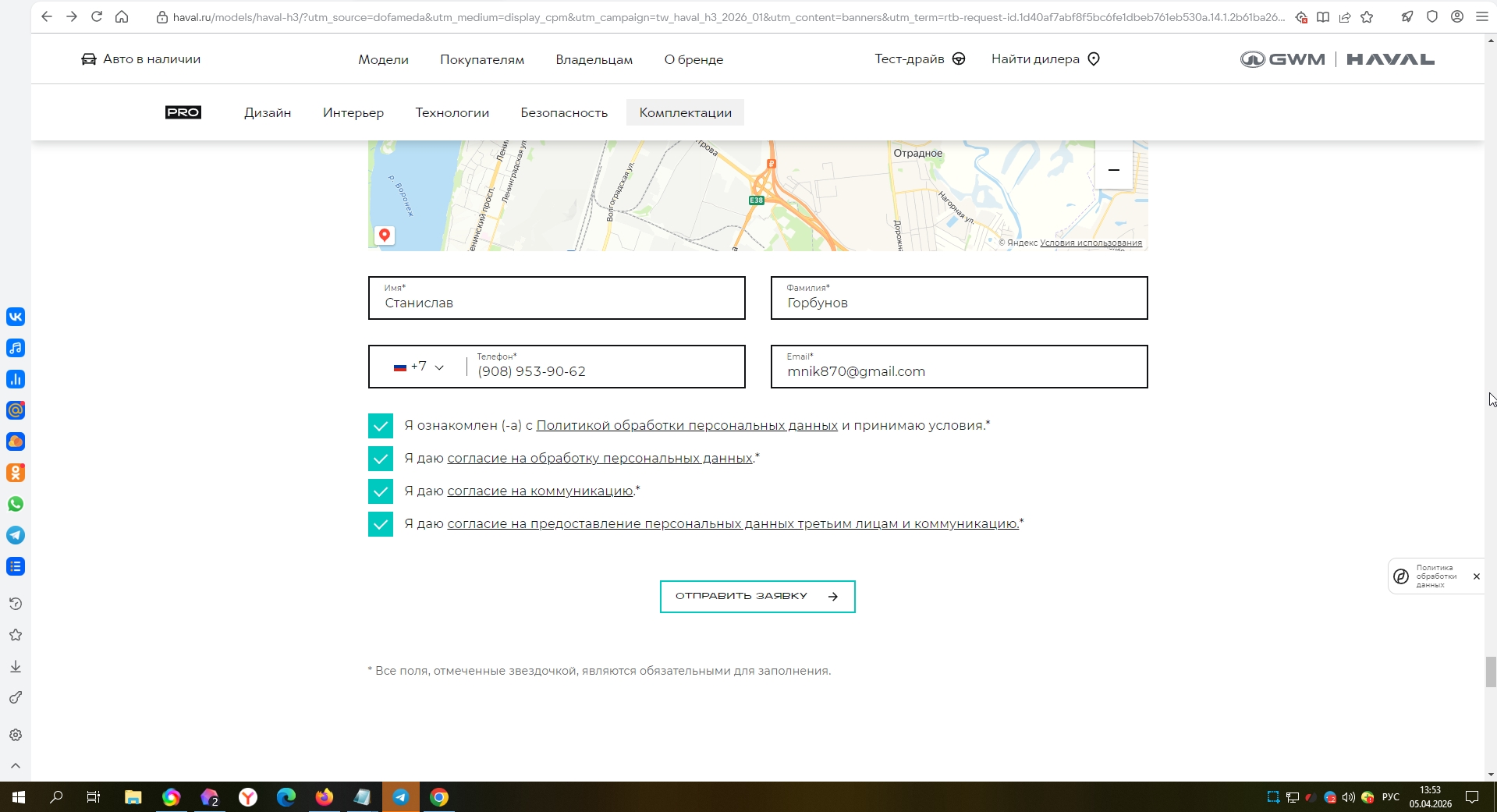This screenshot has height=812, width=1497.
Task: Open the music service sidebar icon
Action: [x=16, y=348]
